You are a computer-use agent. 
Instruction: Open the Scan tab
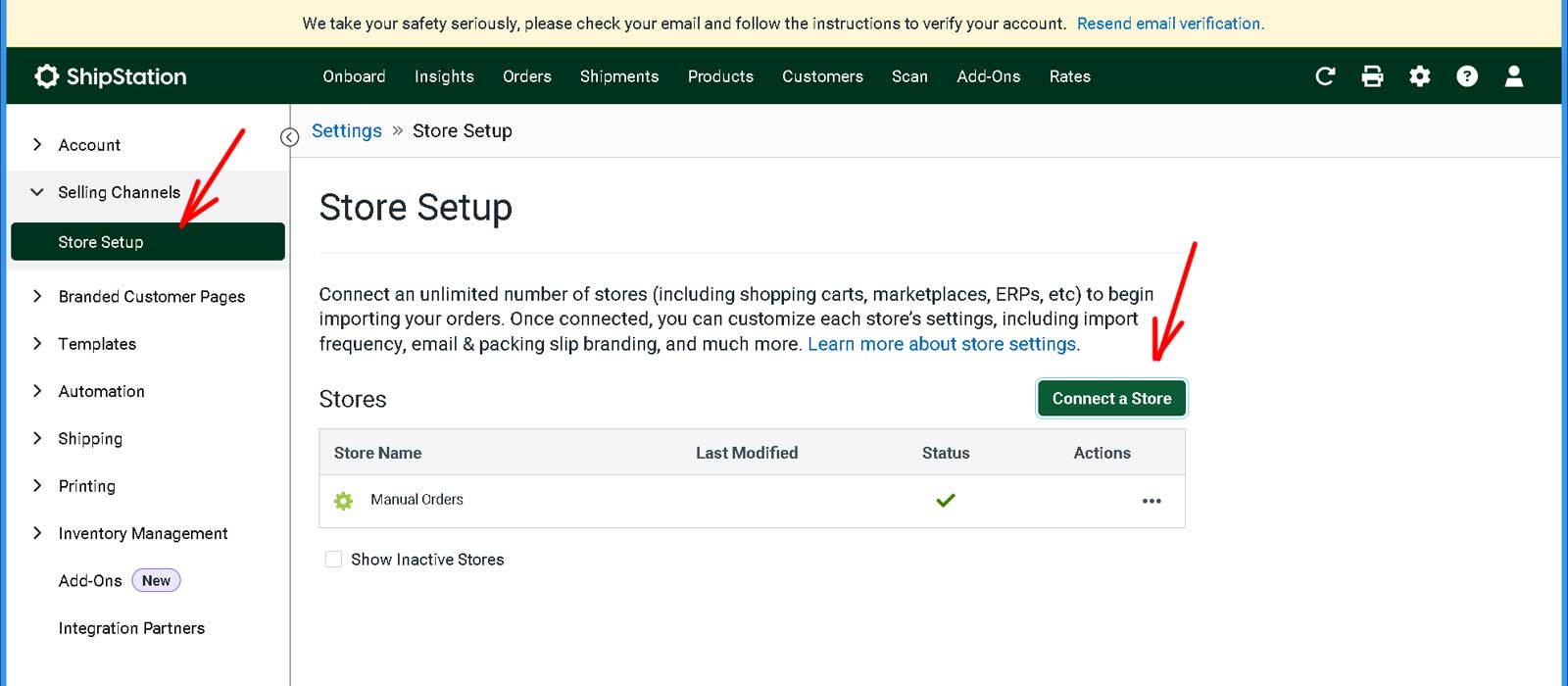tap(909, 76)
